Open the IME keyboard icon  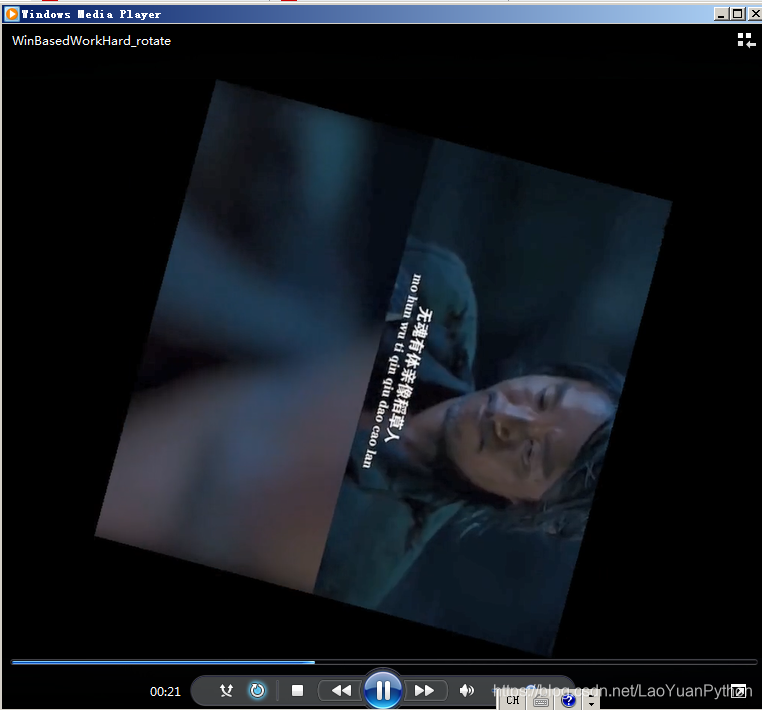coord(541,702)
